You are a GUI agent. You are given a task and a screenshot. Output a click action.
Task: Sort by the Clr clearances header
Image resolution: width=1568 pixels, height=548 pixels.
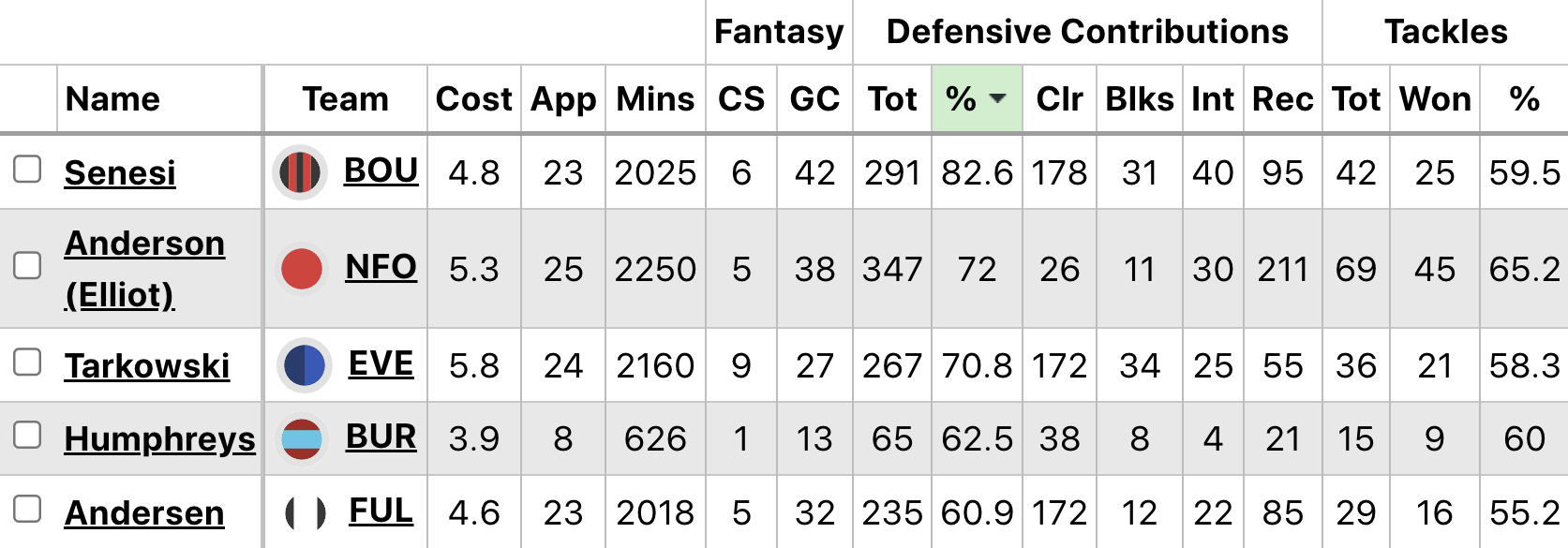click(1059, 98)
